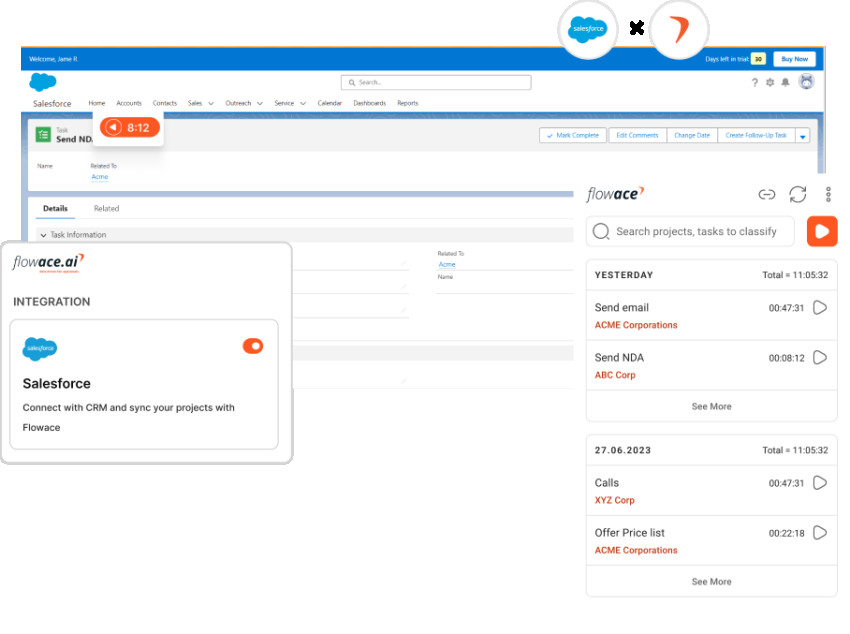850x634 pixels.
Task: Open the help question mark icon
Action: tap(755, 82)
